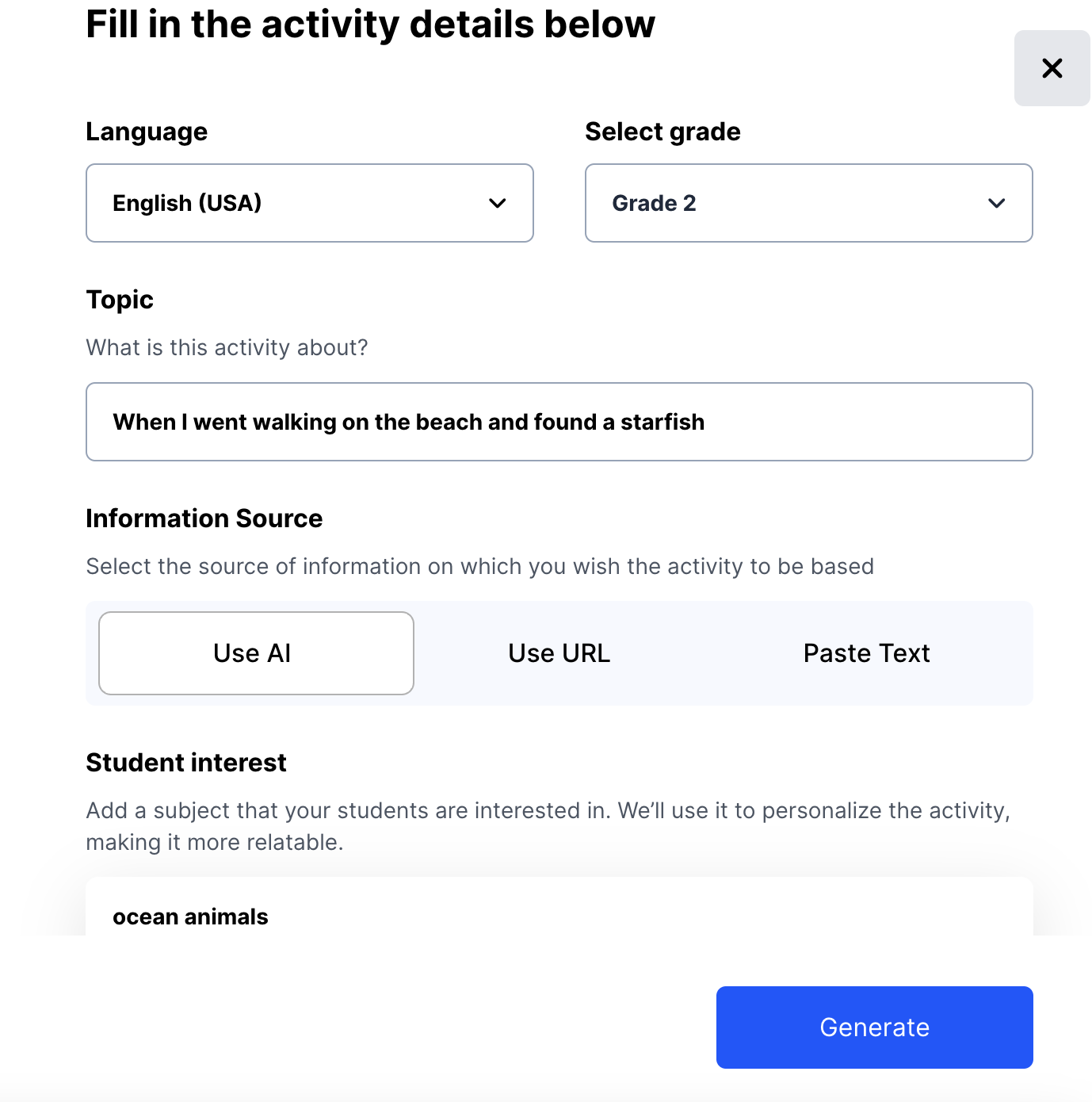Close the activity details dialog

point(1052,68)
